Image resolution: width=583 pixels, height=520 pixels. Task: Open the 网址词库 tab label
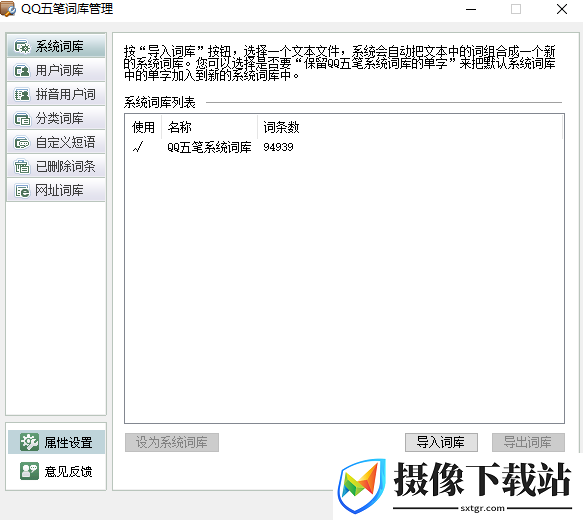click(59, 191)
